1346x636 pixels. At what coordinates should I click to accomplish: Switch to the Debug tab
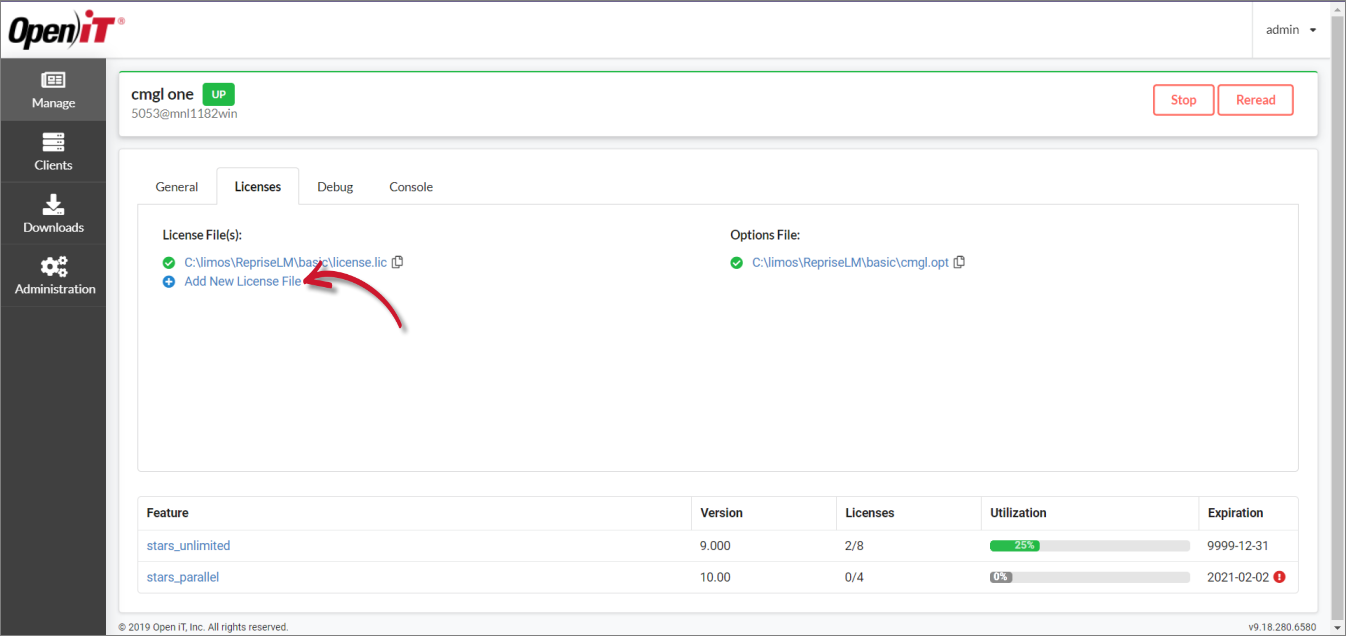pos(335,187)
